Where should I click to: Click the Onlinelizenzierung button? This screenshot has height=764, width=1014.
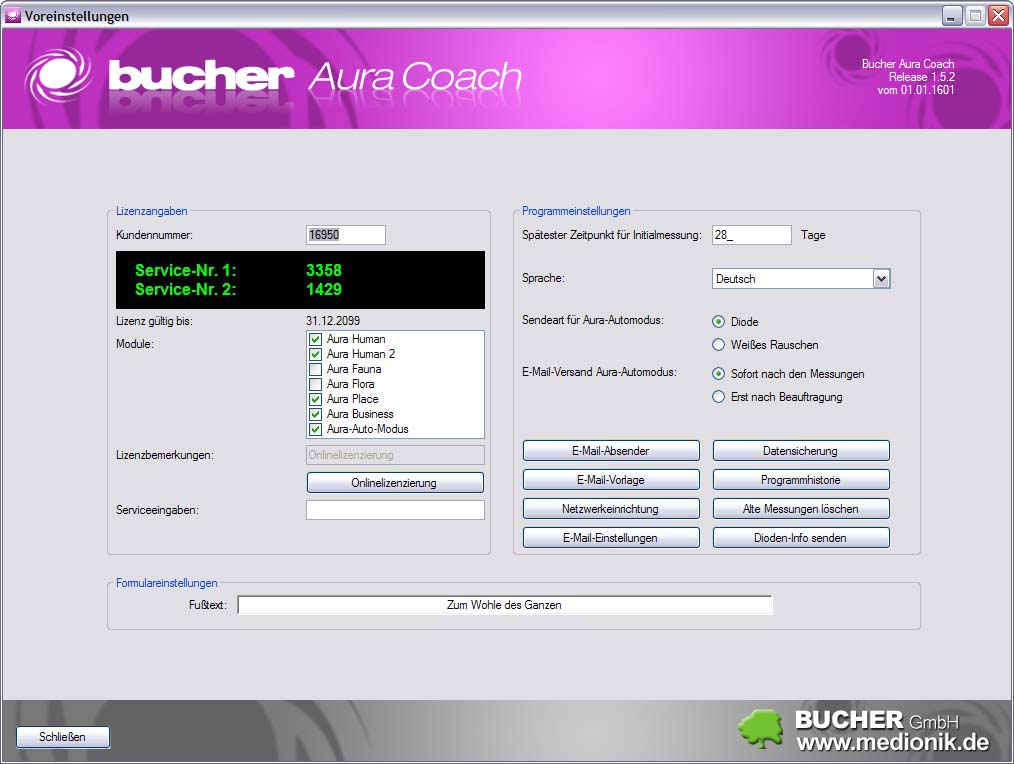click(394, 483)
